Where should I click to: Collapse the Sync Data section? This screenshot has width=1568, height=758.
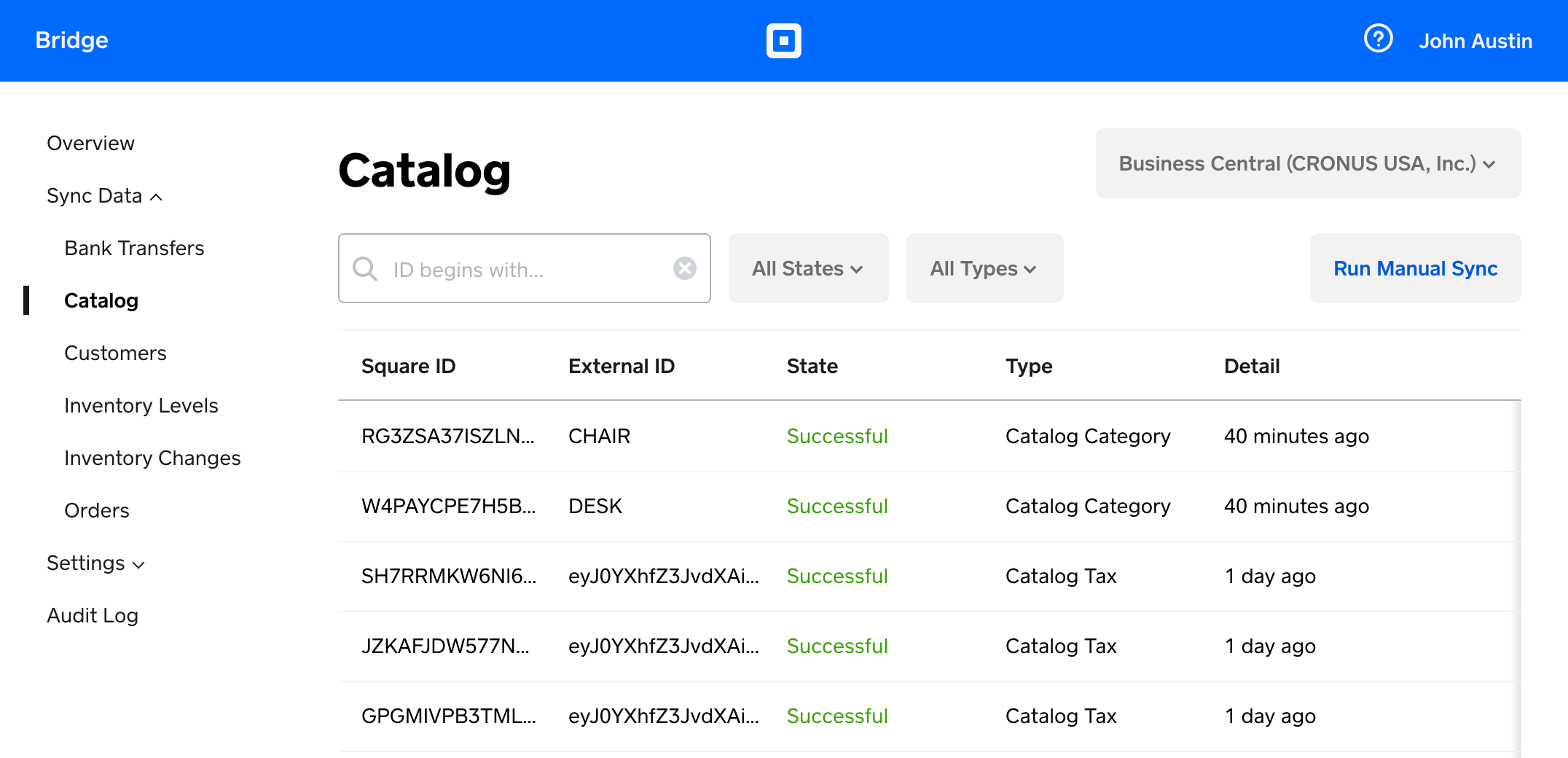point(105,196)
